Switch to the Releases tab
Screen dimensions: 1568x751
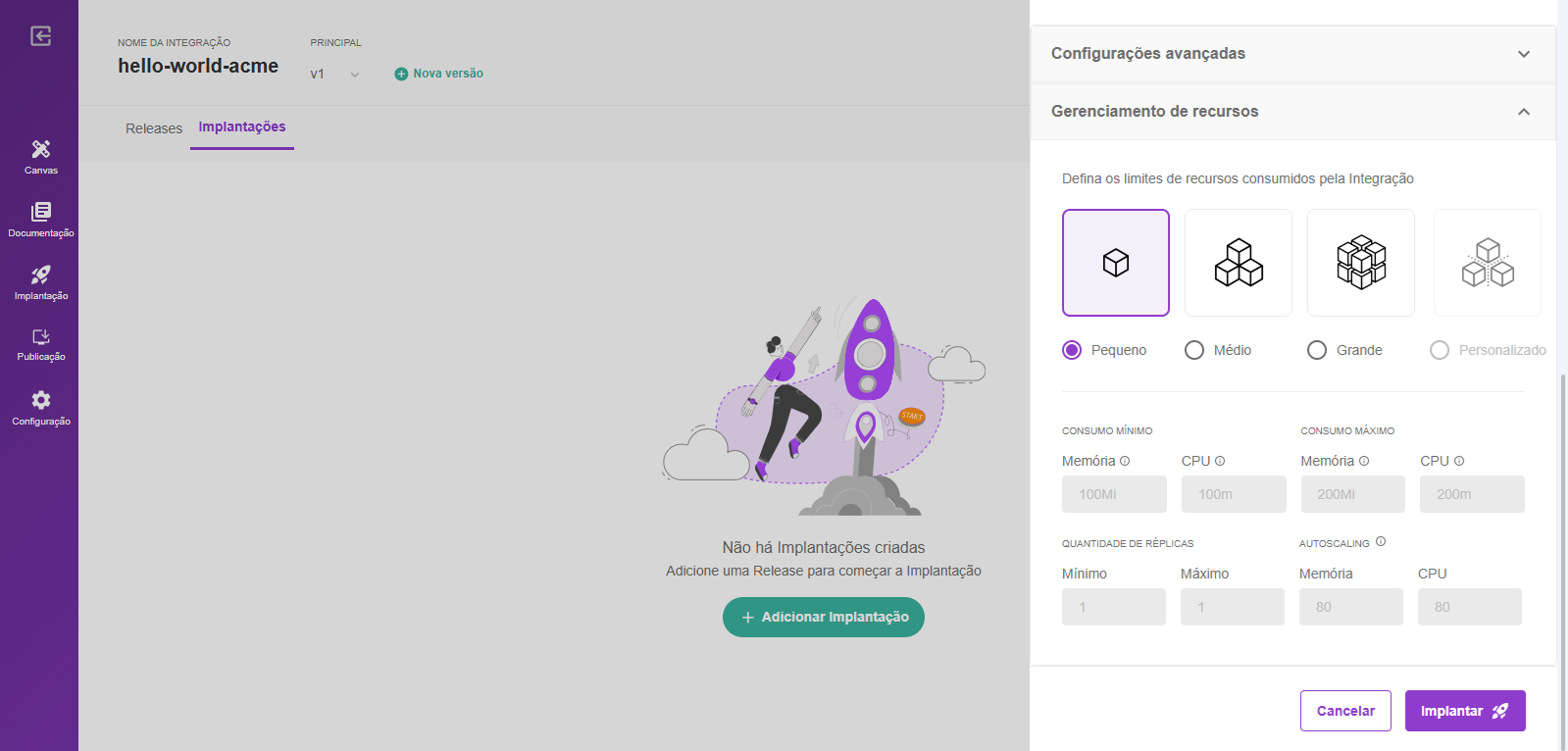pyautogui.click(x=154, y=128)
